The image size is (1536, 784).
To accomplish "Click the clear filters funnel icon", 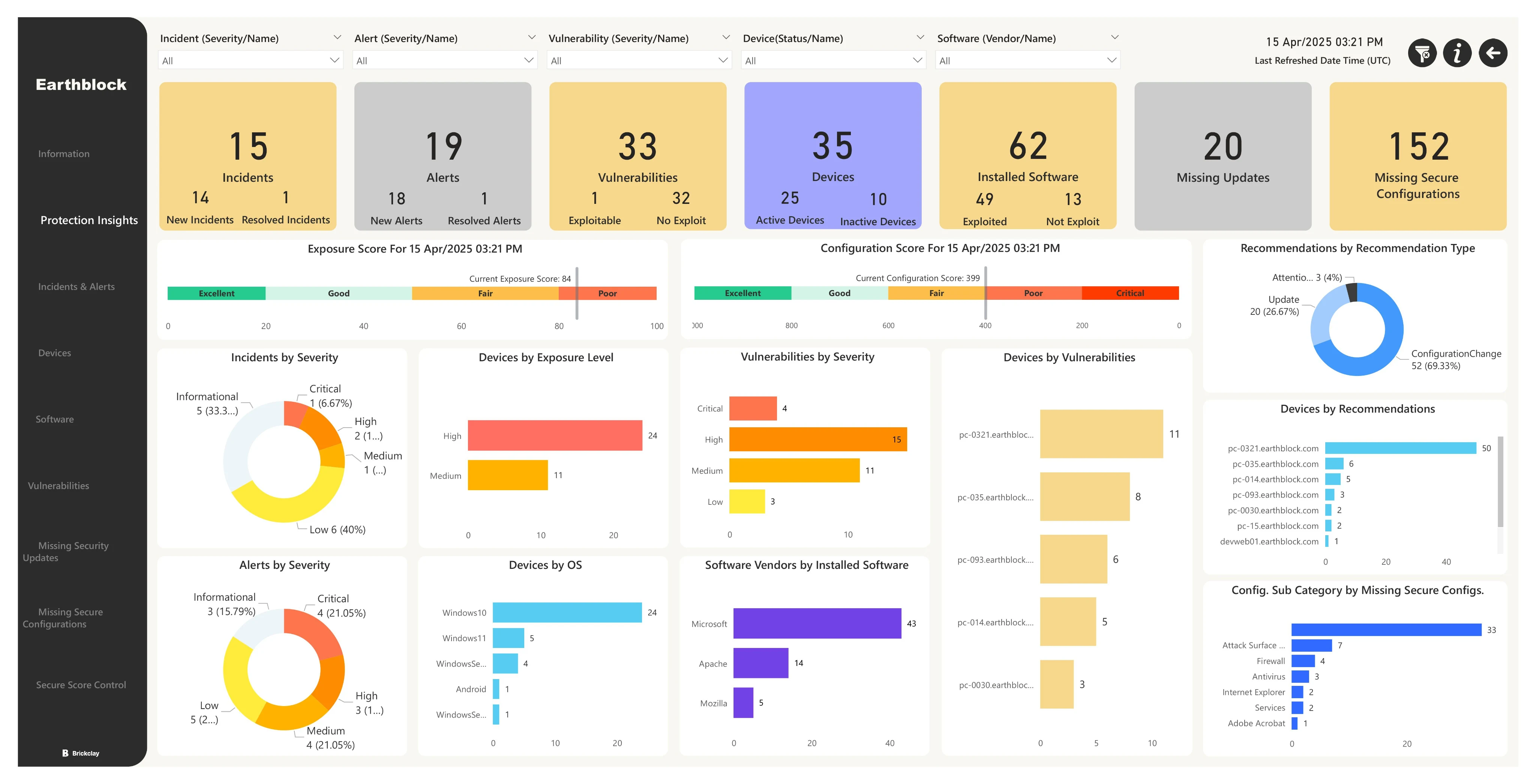I will coord(1422,54).
